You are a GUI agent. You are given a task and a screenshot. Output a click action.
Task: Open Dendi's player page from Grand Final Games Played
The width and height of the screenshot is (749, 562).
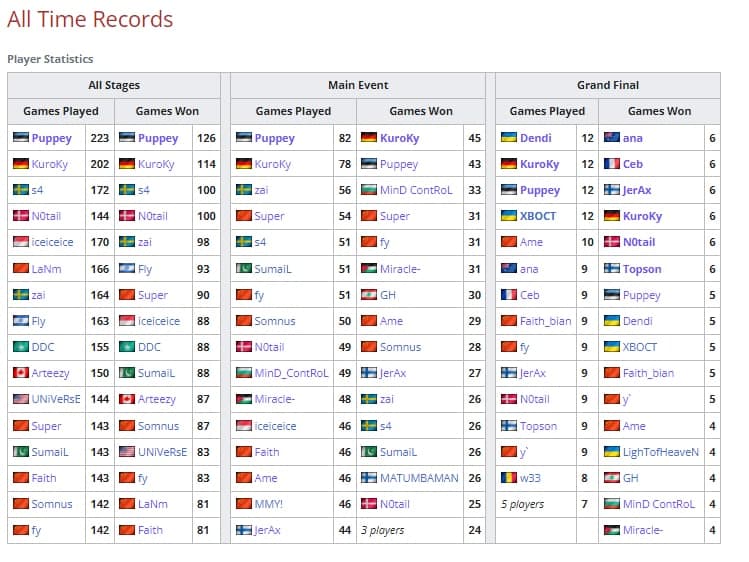535,138
